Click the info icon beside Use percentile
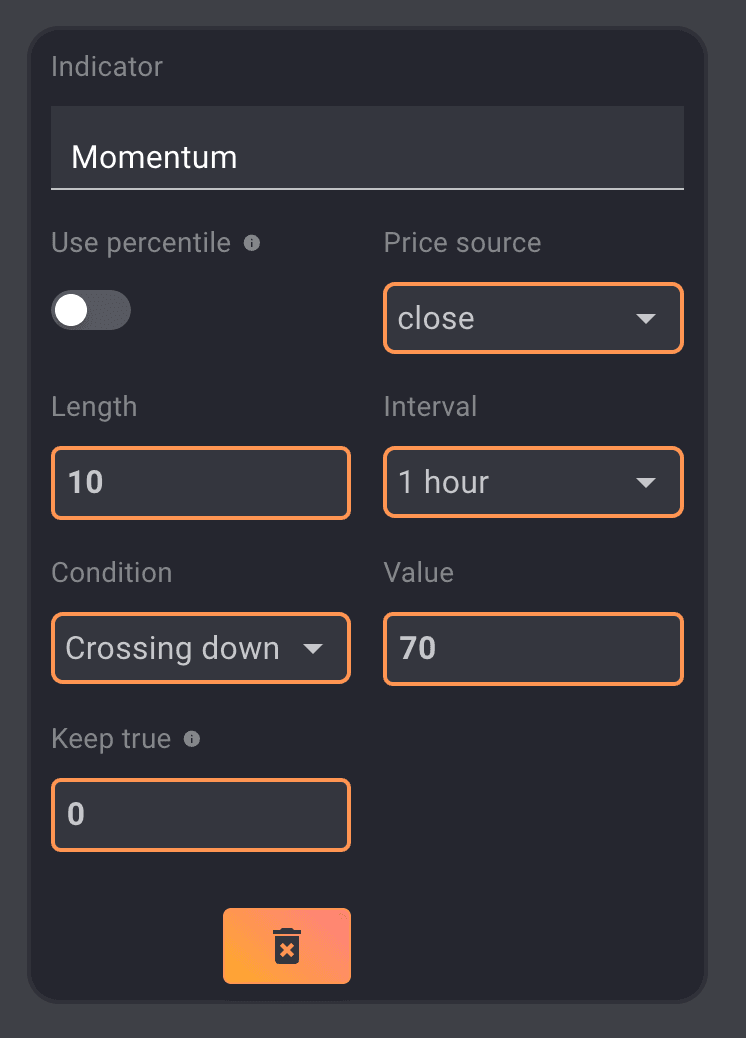The image size is (746, 1038). point(252,243)
